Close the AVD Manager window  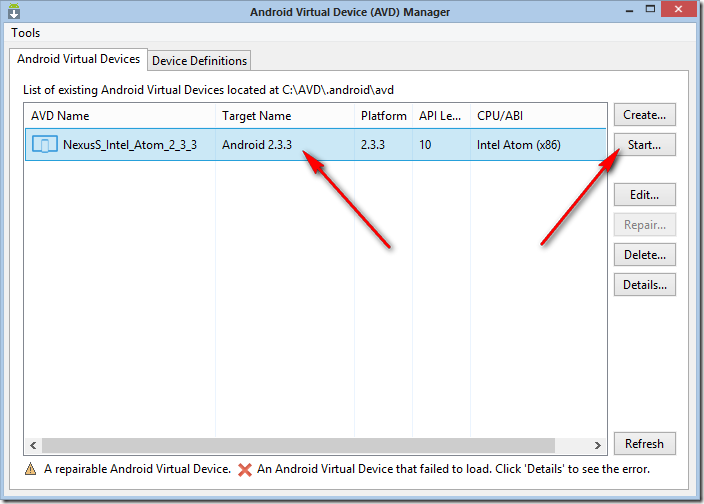678,9
